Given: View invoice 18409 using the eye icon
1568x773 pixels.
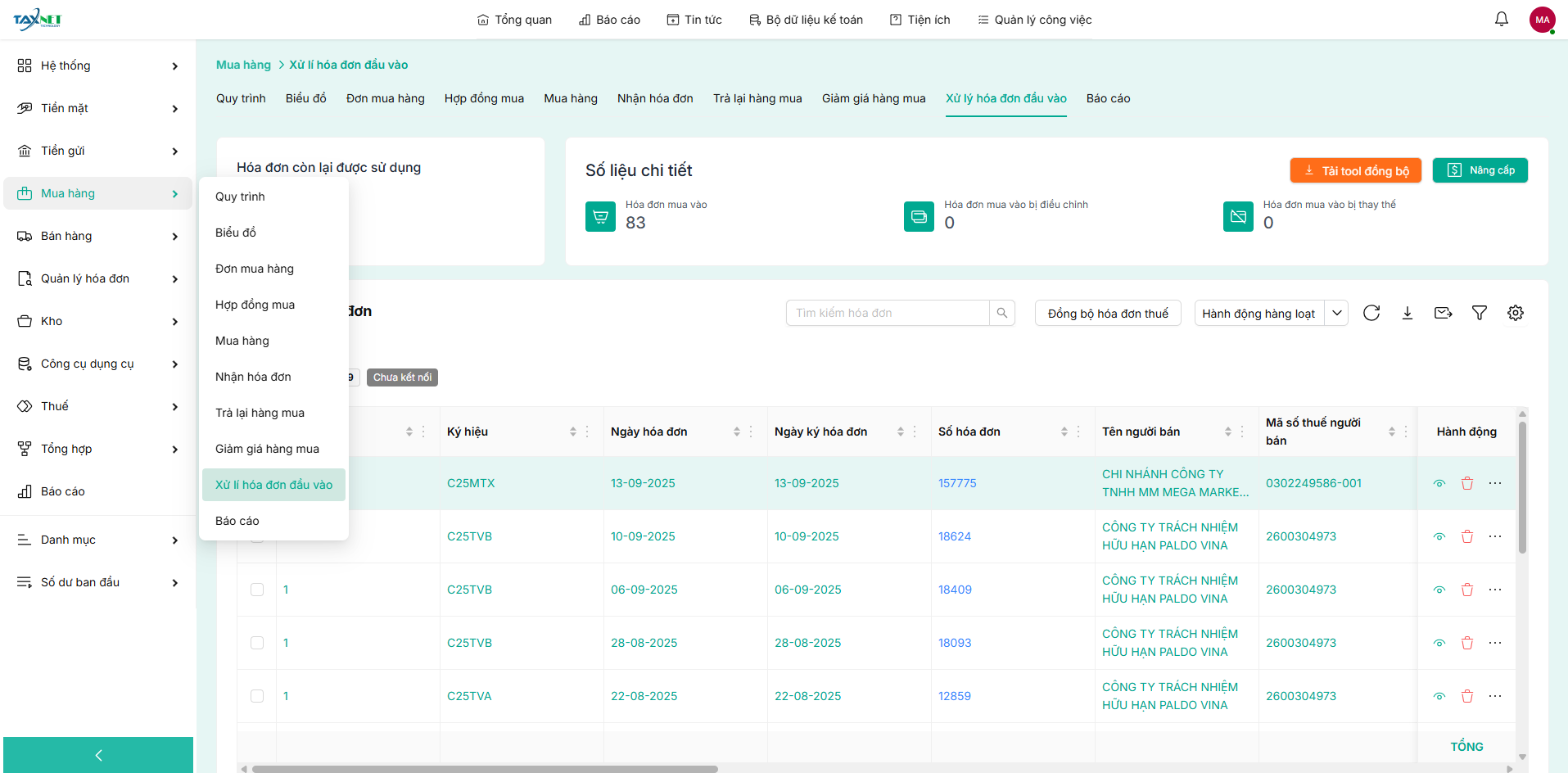Looking at the screenshot, I should 1439,590.
